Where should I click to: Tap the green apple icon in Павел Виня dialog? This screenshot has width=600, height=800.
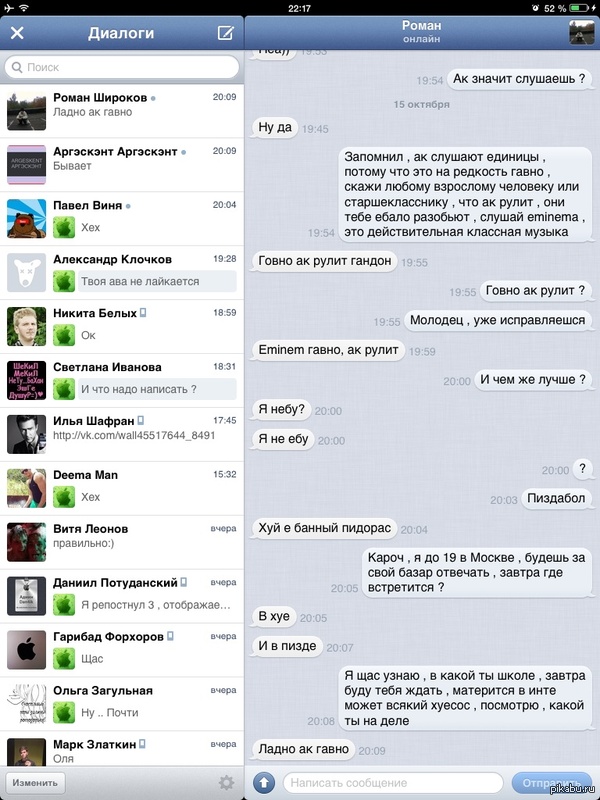click(x=64, y=227)
